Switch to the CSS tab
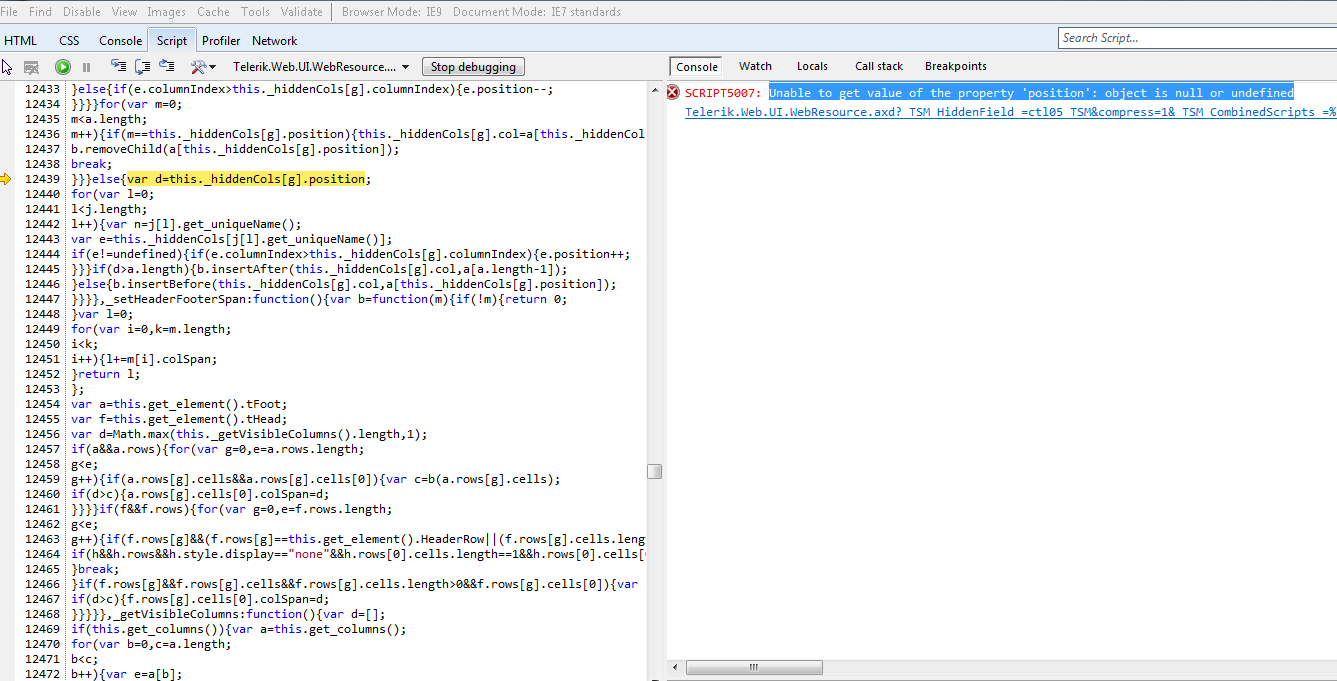Screen dimensions: 1337x681 pyautogui.click(x=69, y=41)
